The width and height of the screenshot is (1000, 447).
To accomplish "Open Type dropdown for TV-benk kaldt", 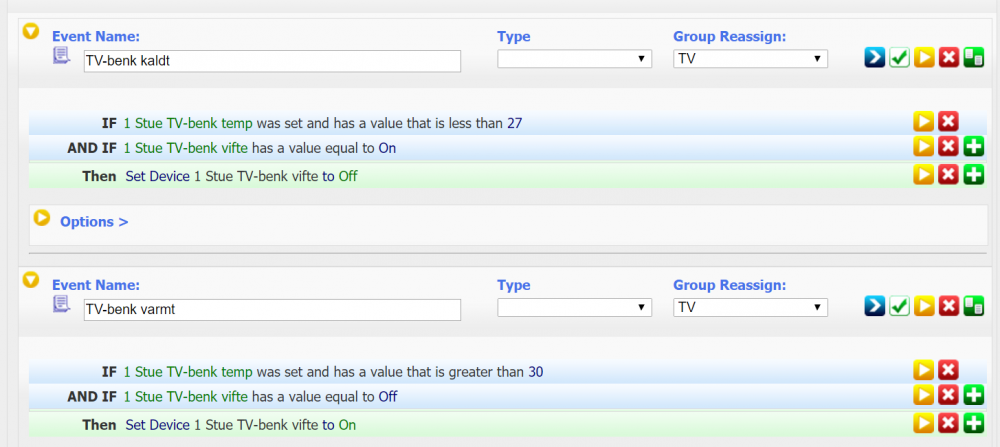I will pyautogui.click(x=574, y=59).
